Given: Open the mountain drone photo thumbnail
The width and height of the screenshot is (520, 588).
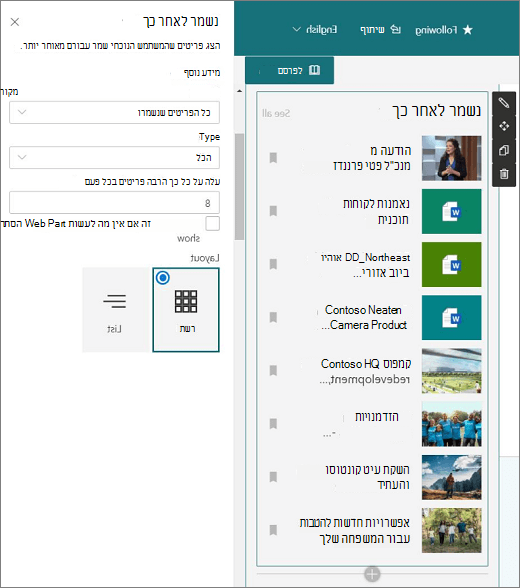Looking at the screenshot, I should pos(451,477).
